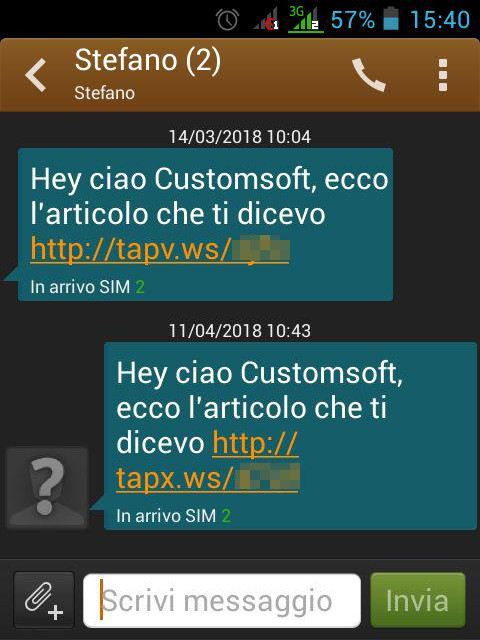Viewport: 480px width, 640px height.
Task: Tap the SIM 1 signal indicator
Action: click(x=266, y=20)
